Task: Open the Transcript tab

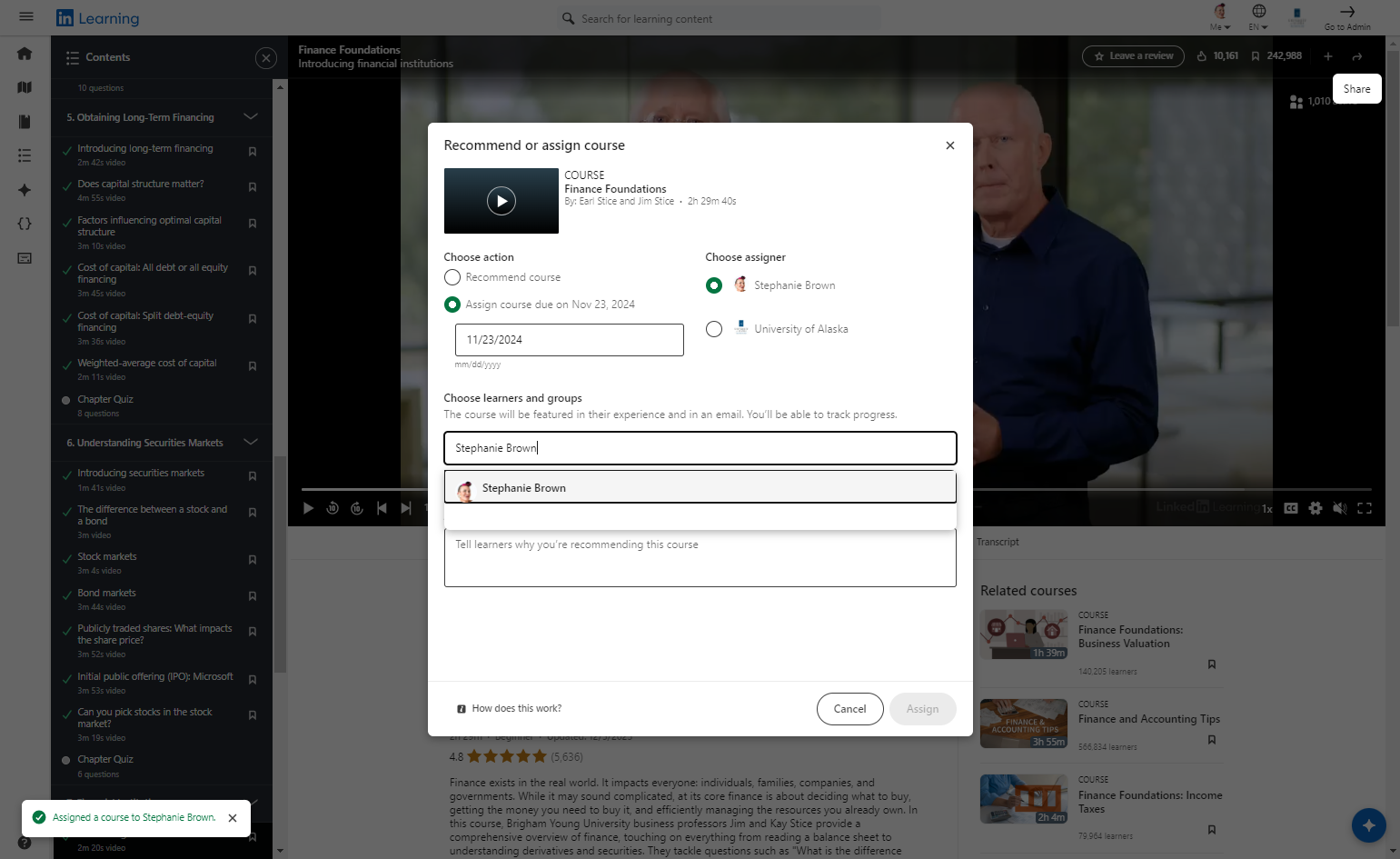Action: 998,542
